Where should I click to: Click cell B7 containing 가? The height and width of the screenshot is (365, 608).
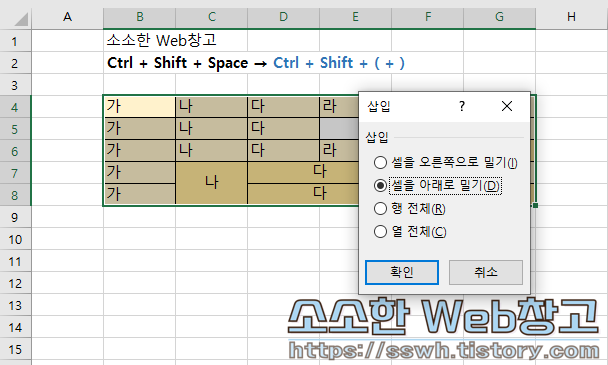pos(140,173)
